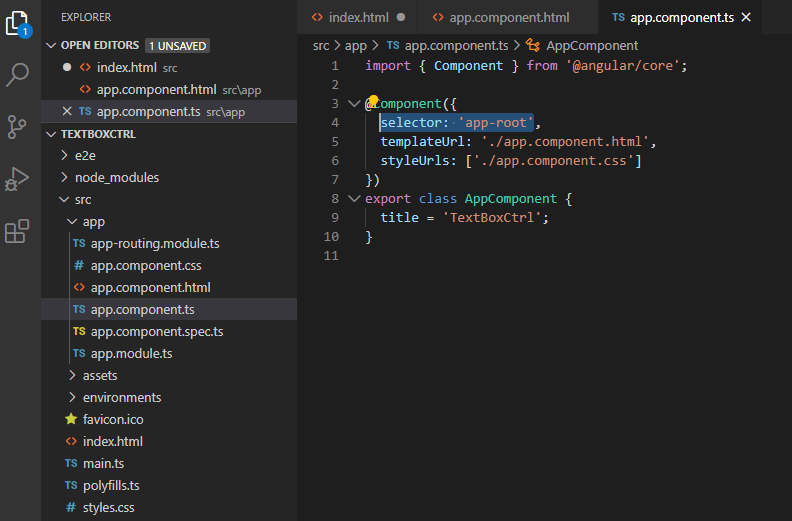Click the './app.component.html' templateUrl string
This screenshot has height=521, width=792.
[565, 141]
